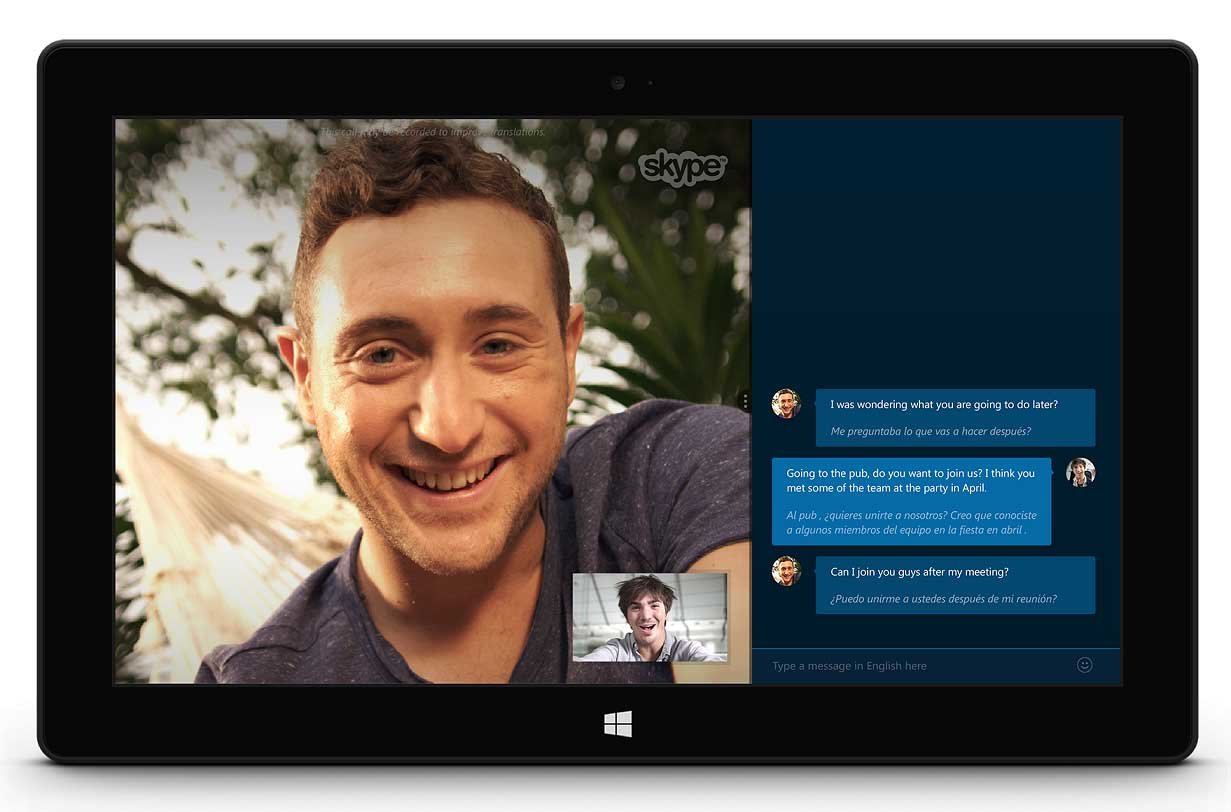Viewport: 1231px width, 812px height.
Task: Click avatar beside "I was wondering" message
Action: (x=786, y=404)
